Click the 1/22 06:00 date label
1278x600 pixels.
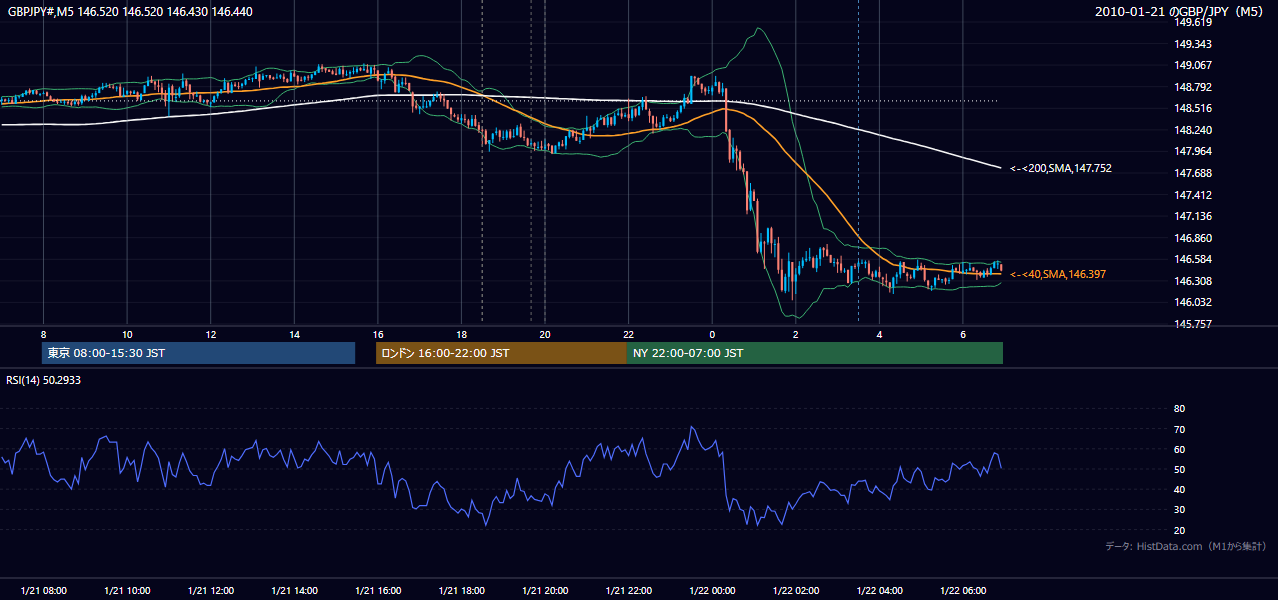[963, 591]
